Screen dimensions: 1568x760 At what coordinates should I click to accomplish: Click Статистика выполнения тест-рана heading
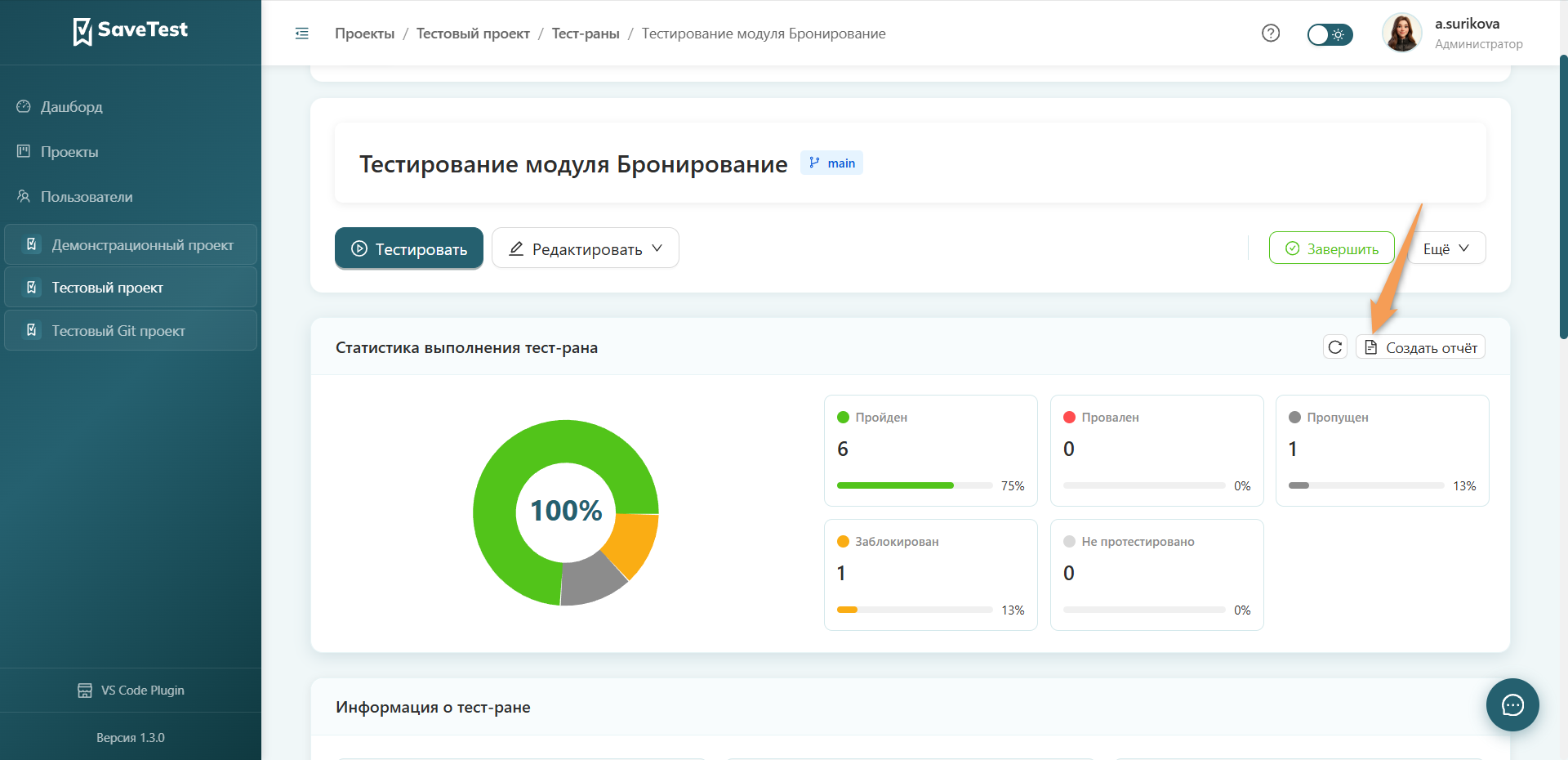pos(466,348)
